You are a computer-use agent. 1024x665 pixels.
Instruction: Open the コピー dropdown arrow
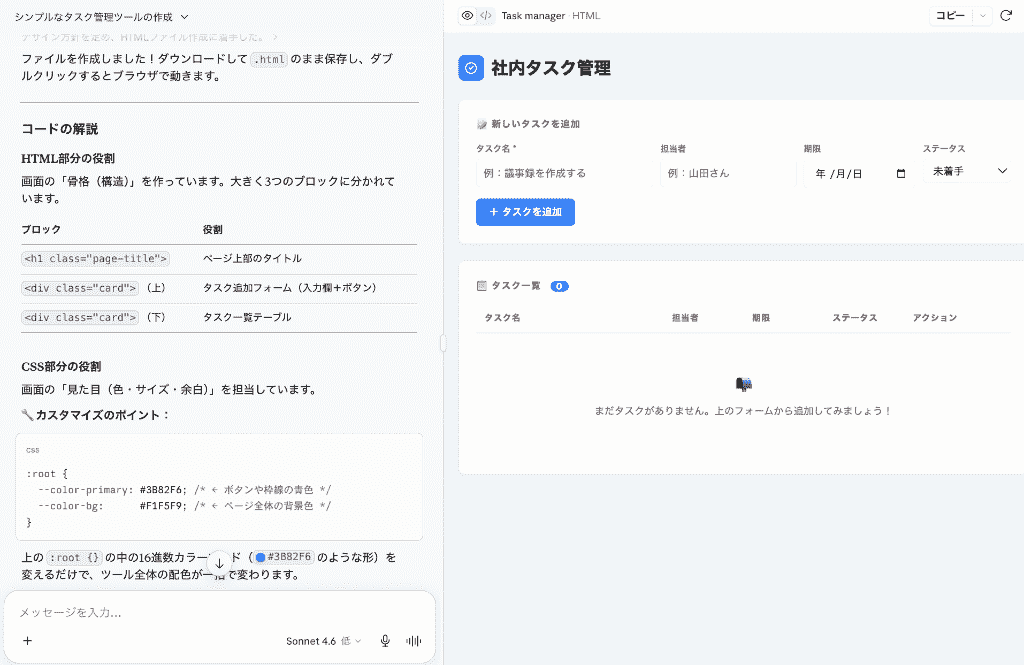pos(982,16)
